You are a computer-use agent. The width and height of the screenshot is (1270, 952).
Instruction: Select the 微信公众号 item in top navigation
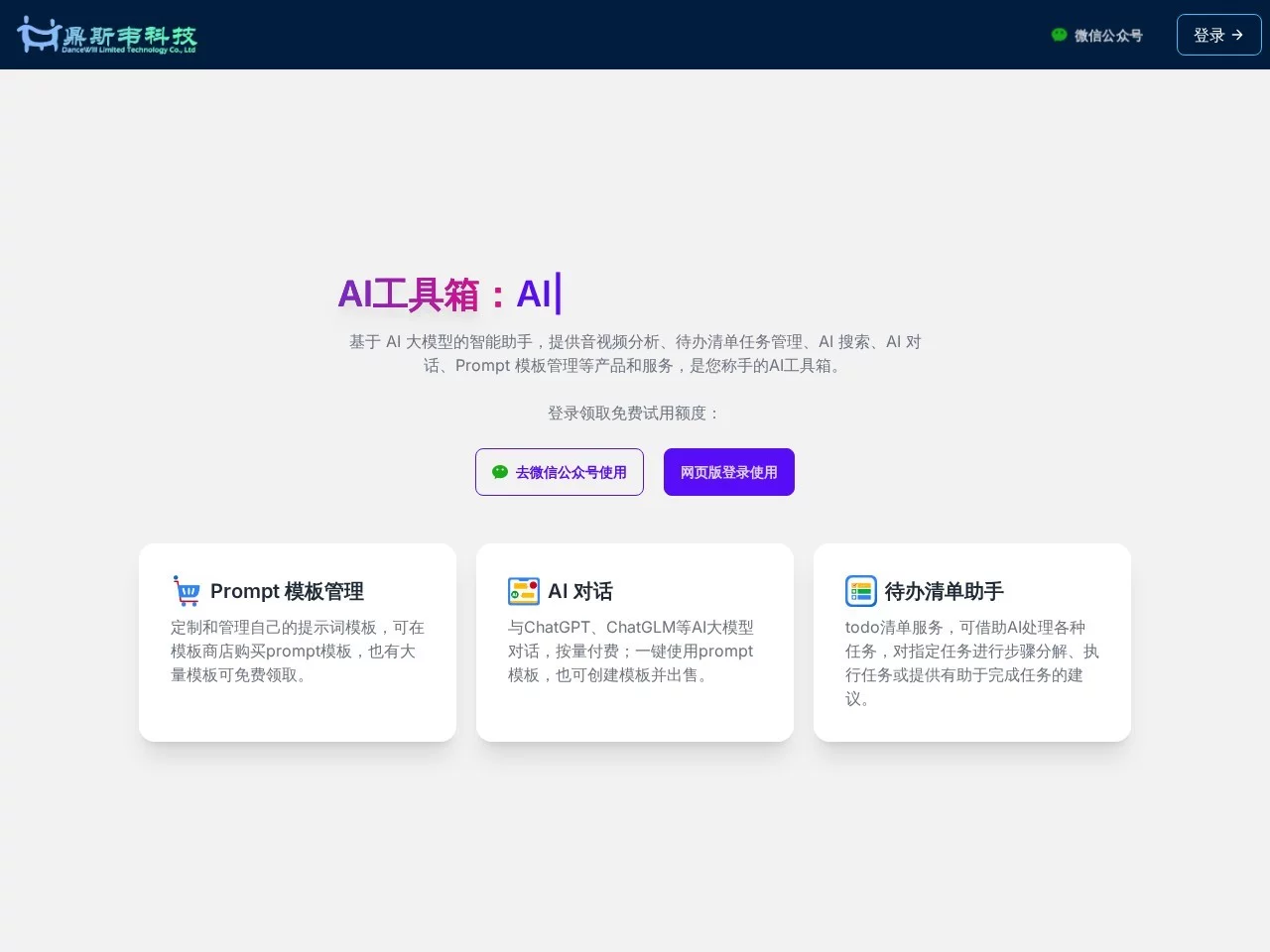pos(1097,35)
